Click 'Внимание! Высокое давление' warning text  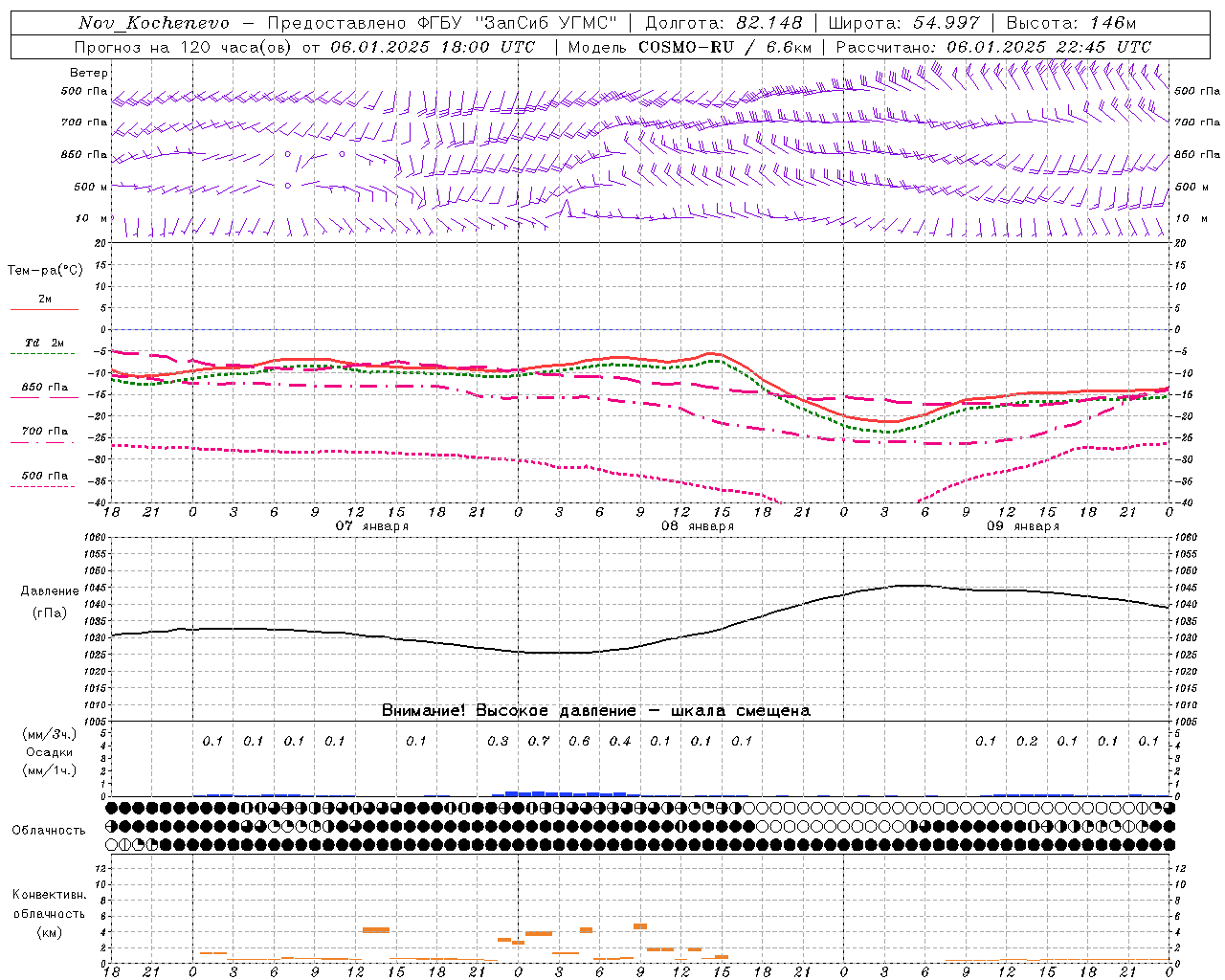(x=508, y=711)
